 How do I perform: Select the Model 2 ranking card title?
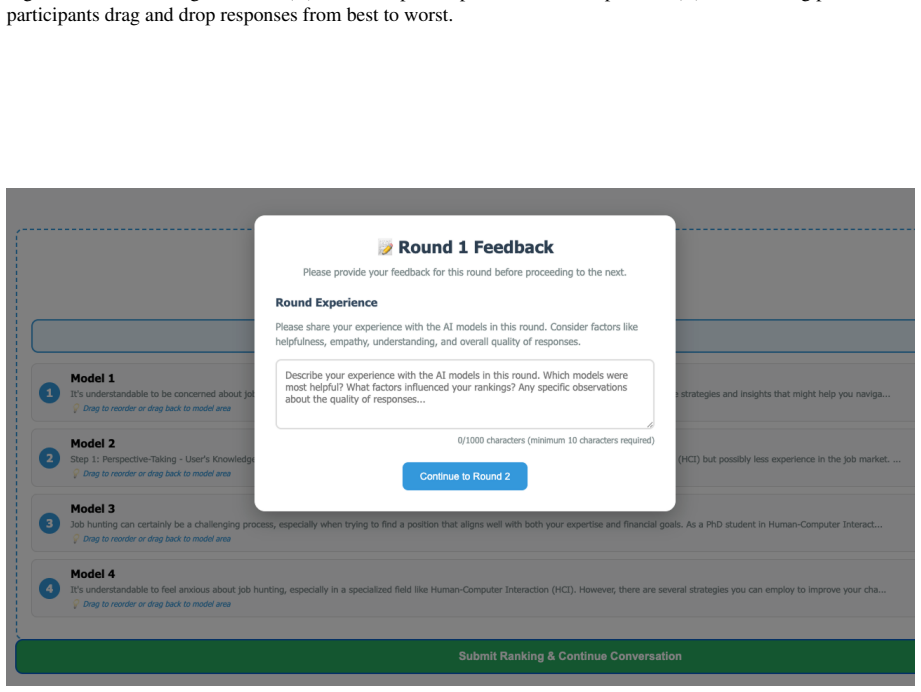point(93,444)
